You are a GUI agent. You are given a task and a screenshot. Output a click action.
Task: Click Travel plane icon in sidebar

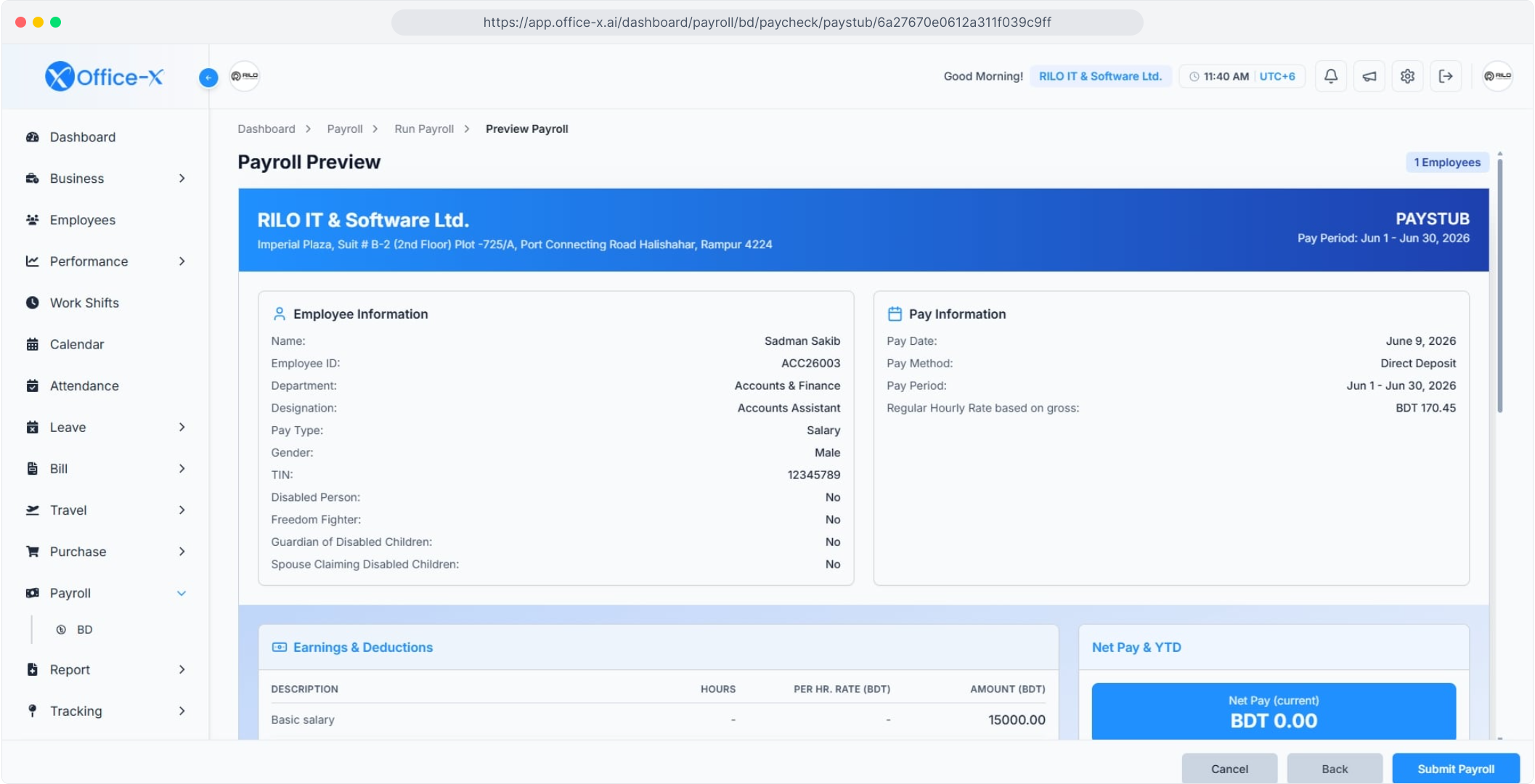click(32, 510)
